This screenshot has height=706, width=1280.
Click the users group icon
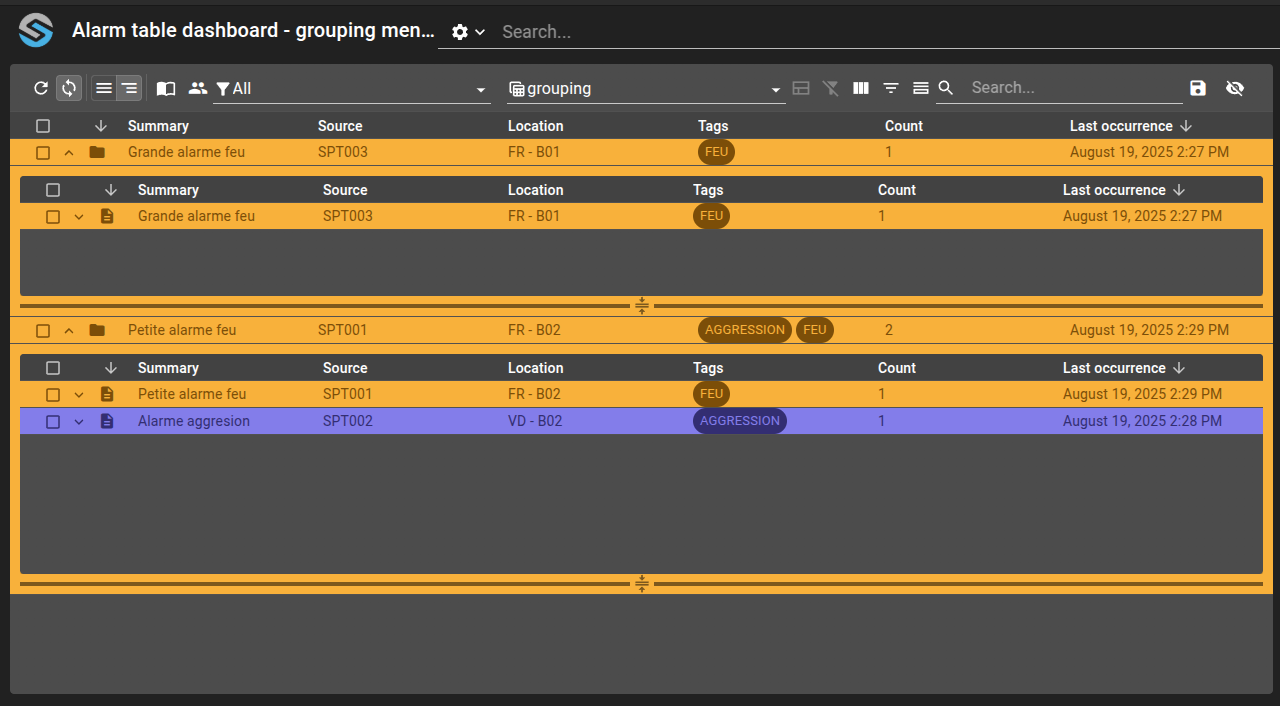click(x=198, y=88)
